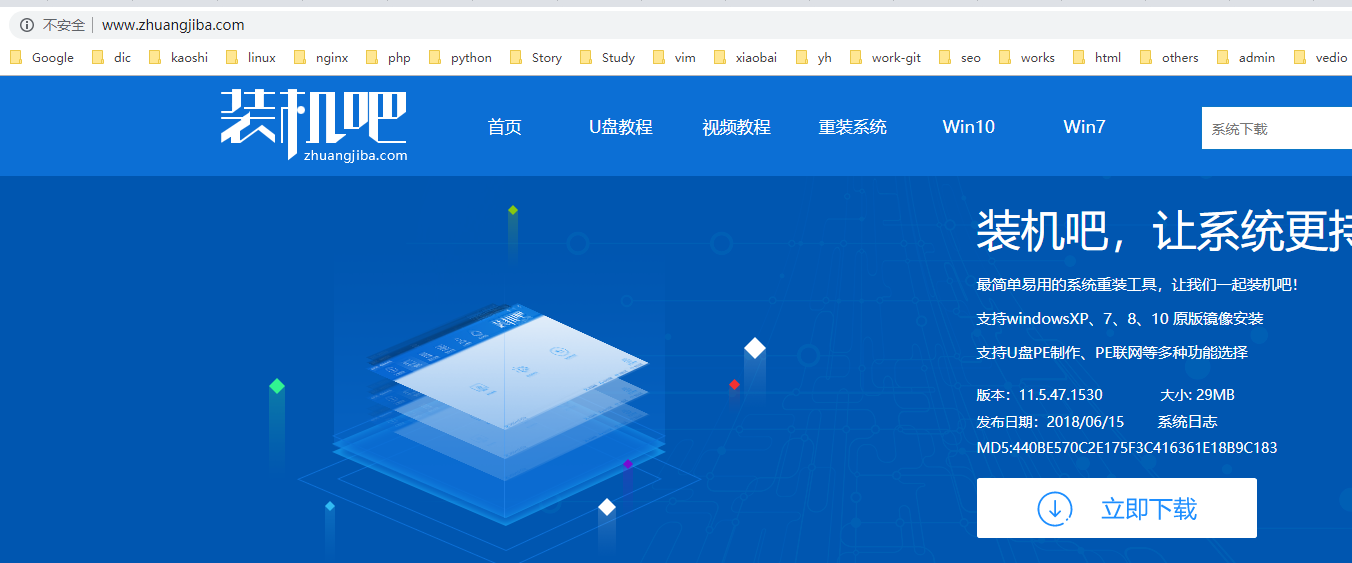Expand the admin bookmark folder
This screenshot has width=1352, height=563.
tap(1246, 58)
